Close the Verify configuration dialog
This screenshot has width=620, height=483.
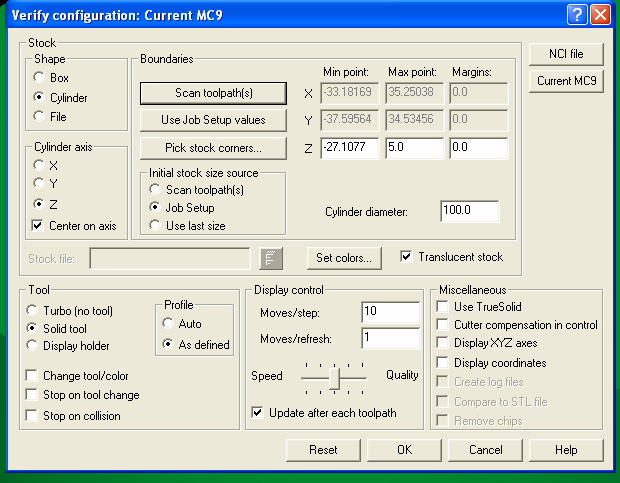click(x=600, y=15)
